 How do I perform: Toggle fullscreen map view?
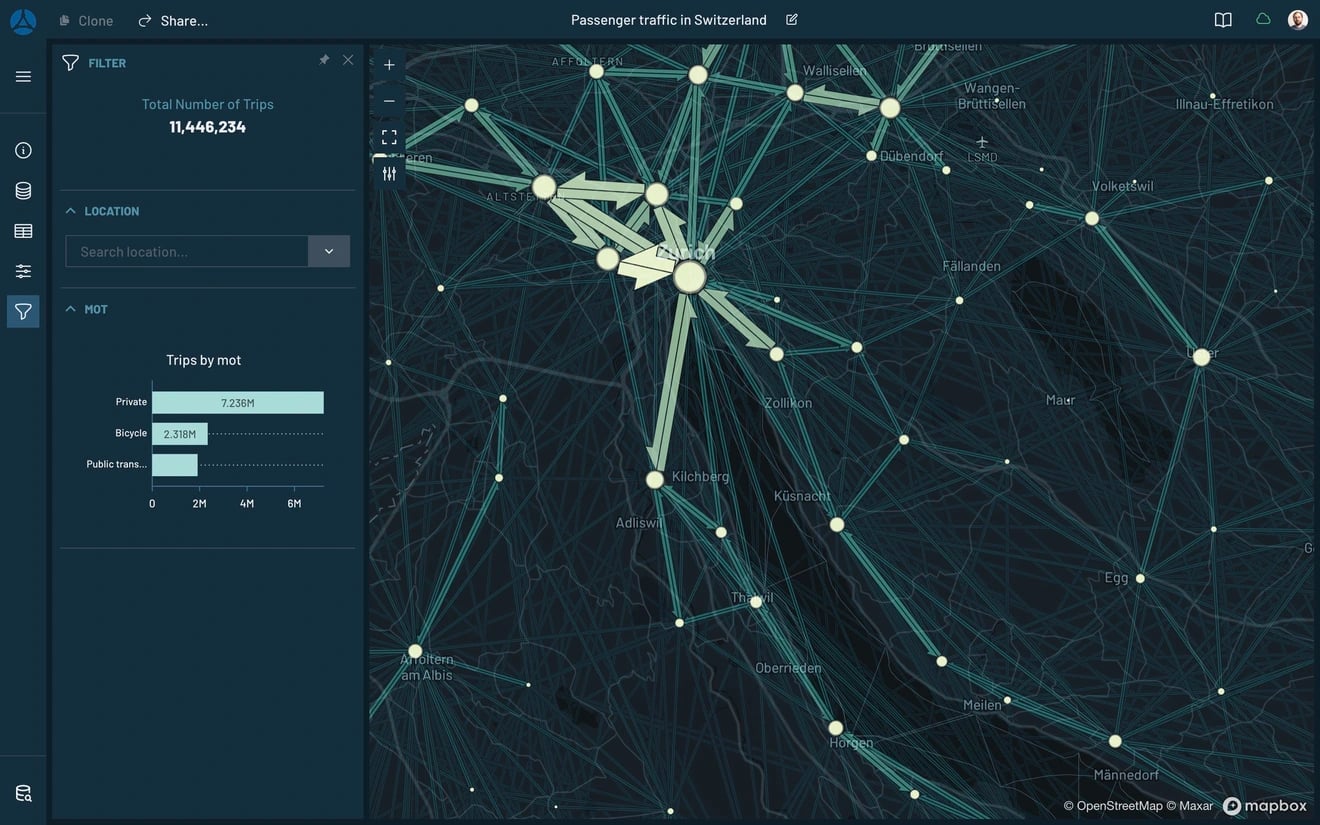coord(389,137)
